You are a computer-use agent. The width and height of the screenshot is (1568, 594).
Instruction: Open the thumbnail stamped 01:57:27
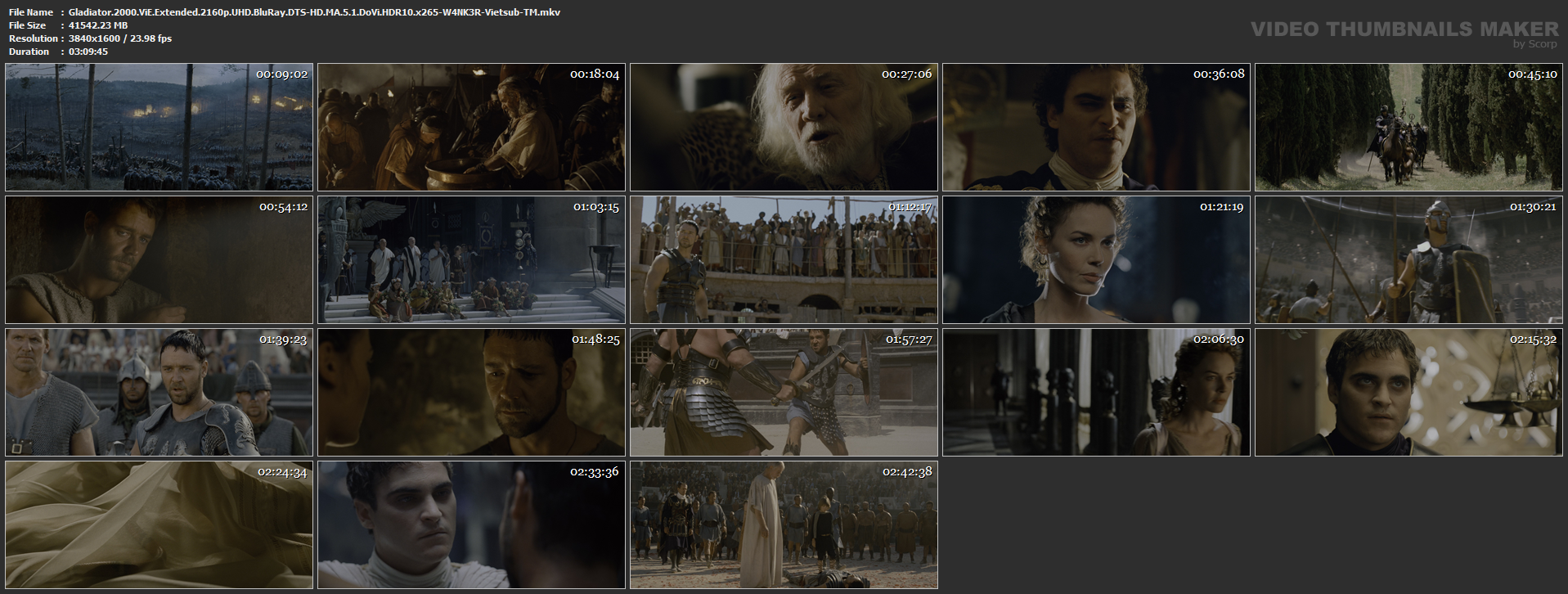pyautogui.click(x=784, y=392)
